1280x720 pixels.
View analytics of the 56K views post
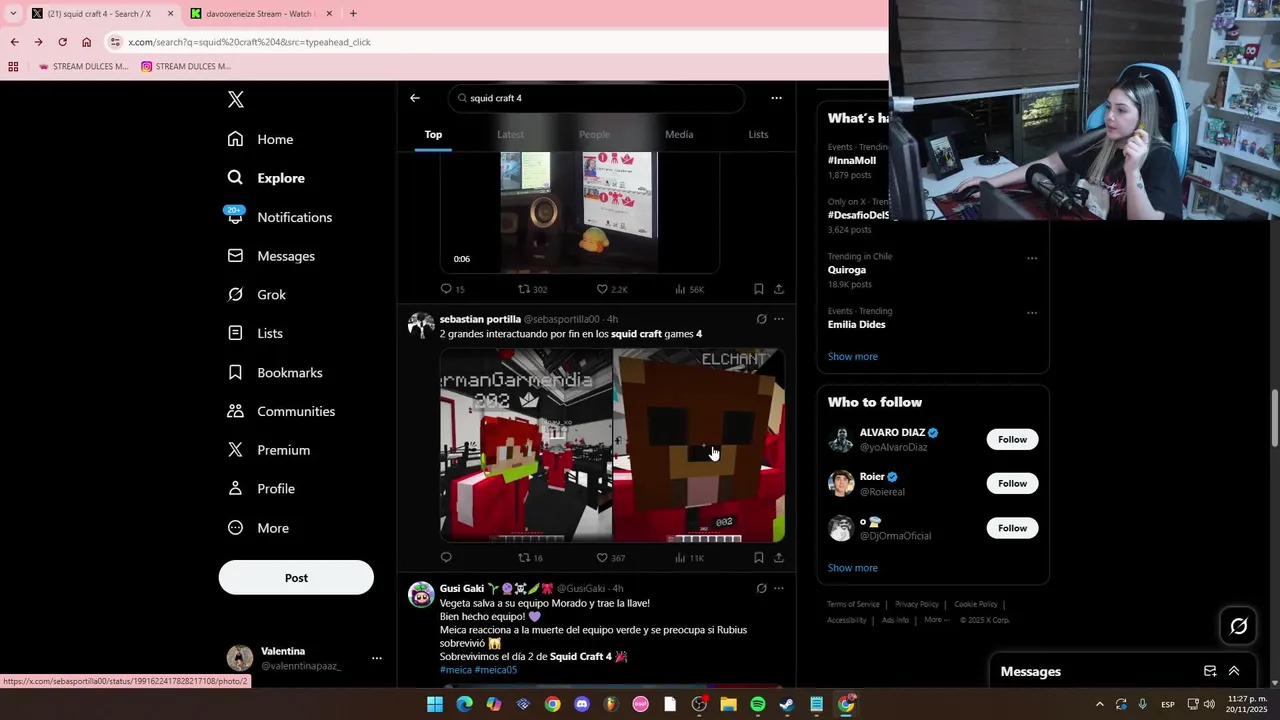(689, 289)
